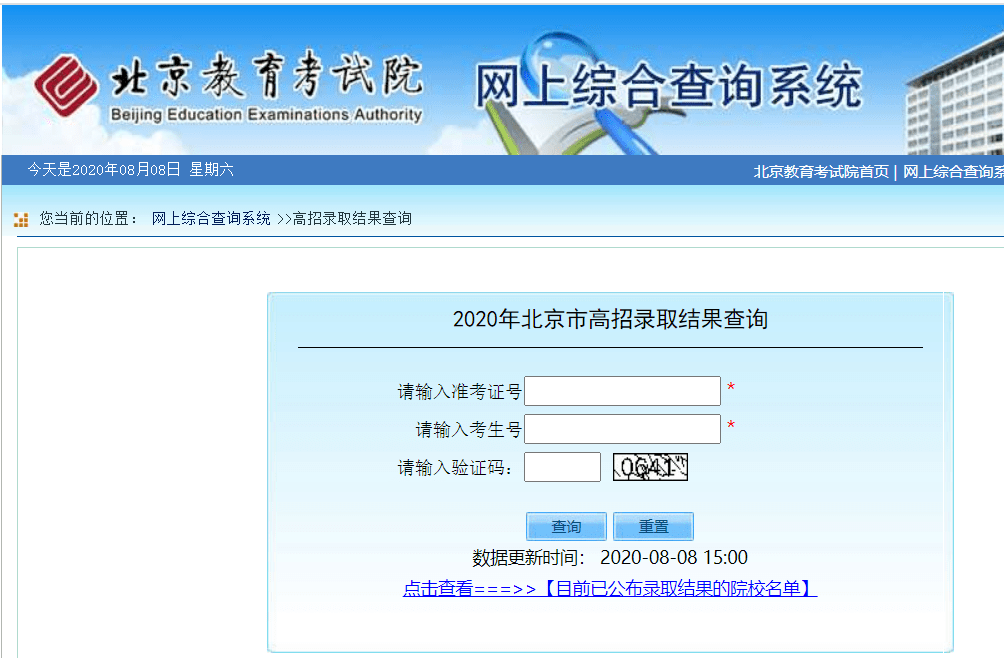Click 高招录取结果查询 breadcrumb text
This screenshot has width=1004, height=658.
352,219
